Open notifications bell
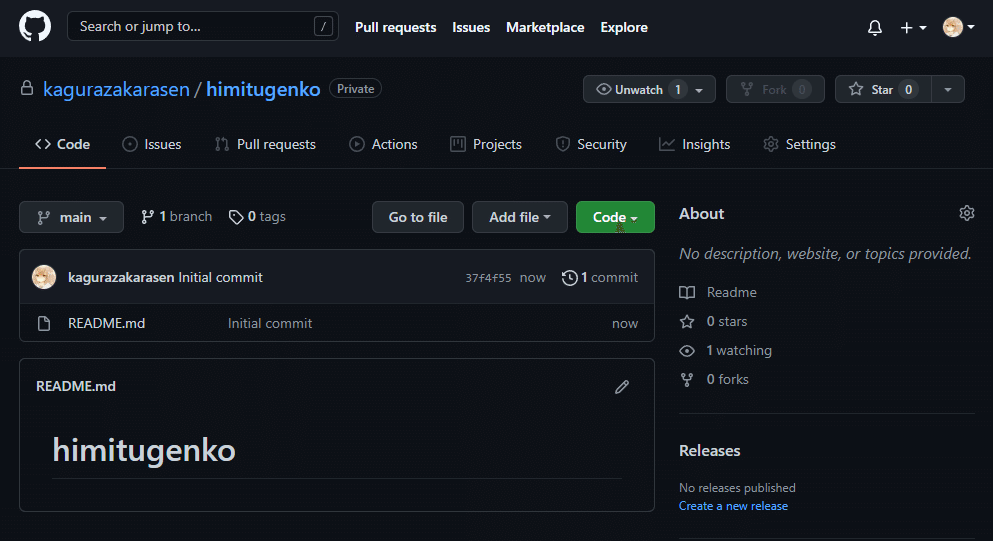This screenshot has width=993, height=541. click(875, 27)
